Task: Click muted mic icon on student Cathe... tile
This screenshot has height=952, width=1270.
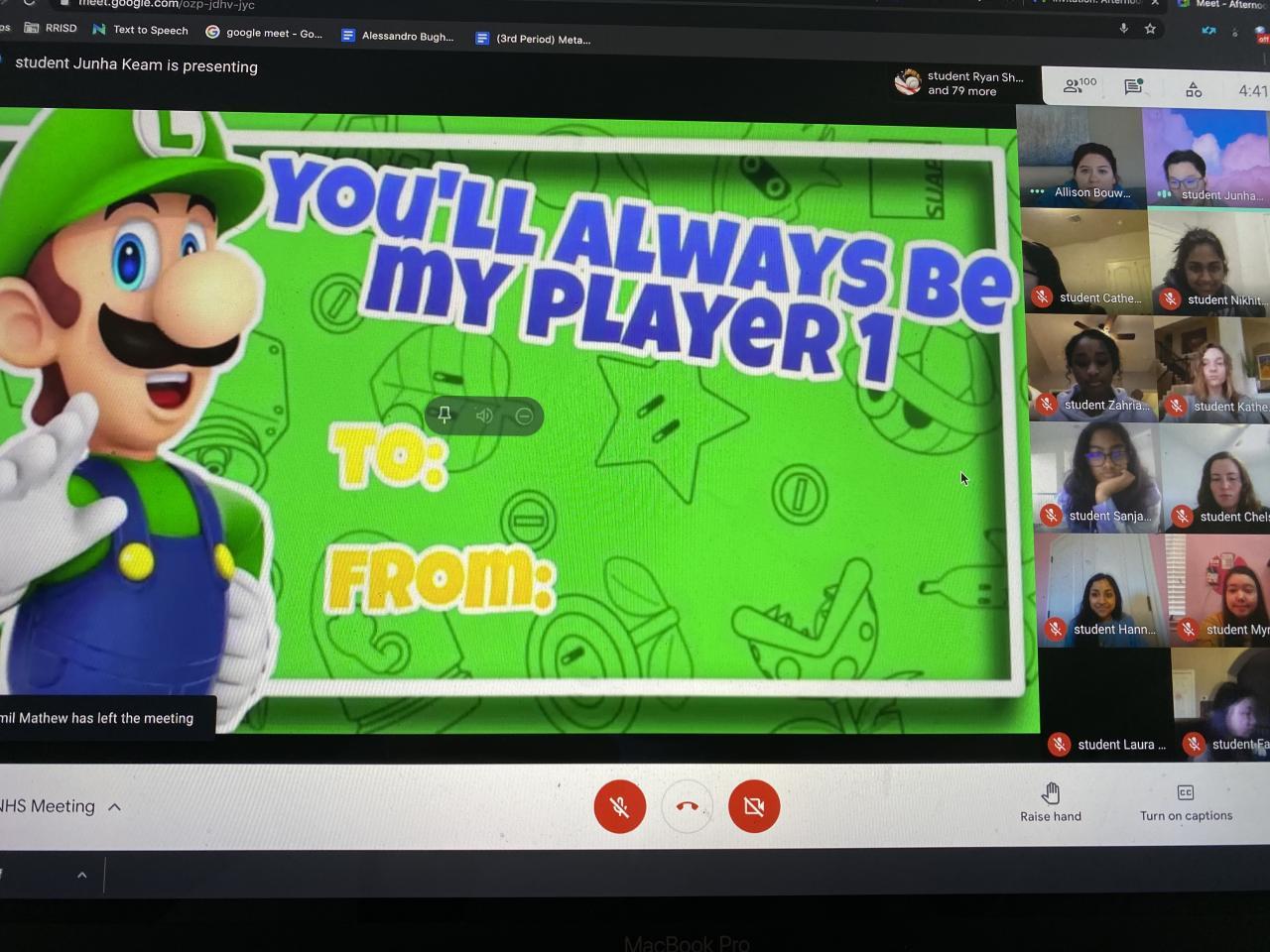Action: [1041, 297]
